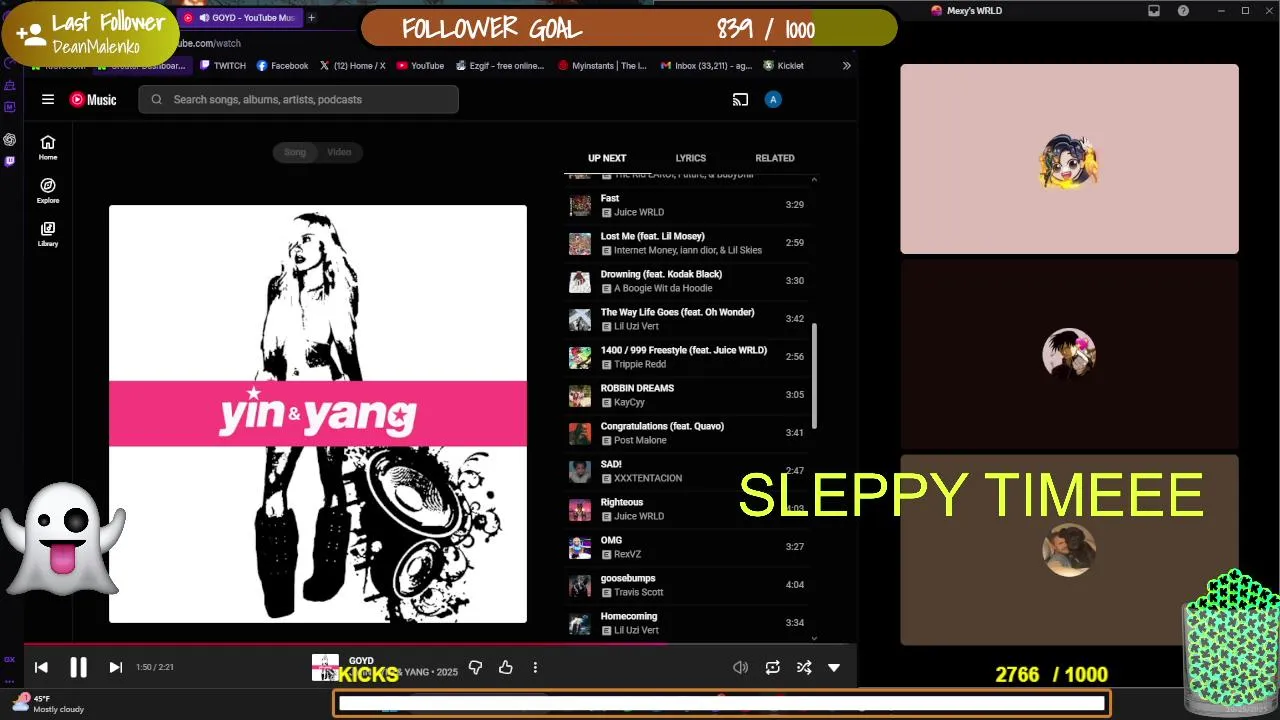Click the search songs input field

click(298, 99)
